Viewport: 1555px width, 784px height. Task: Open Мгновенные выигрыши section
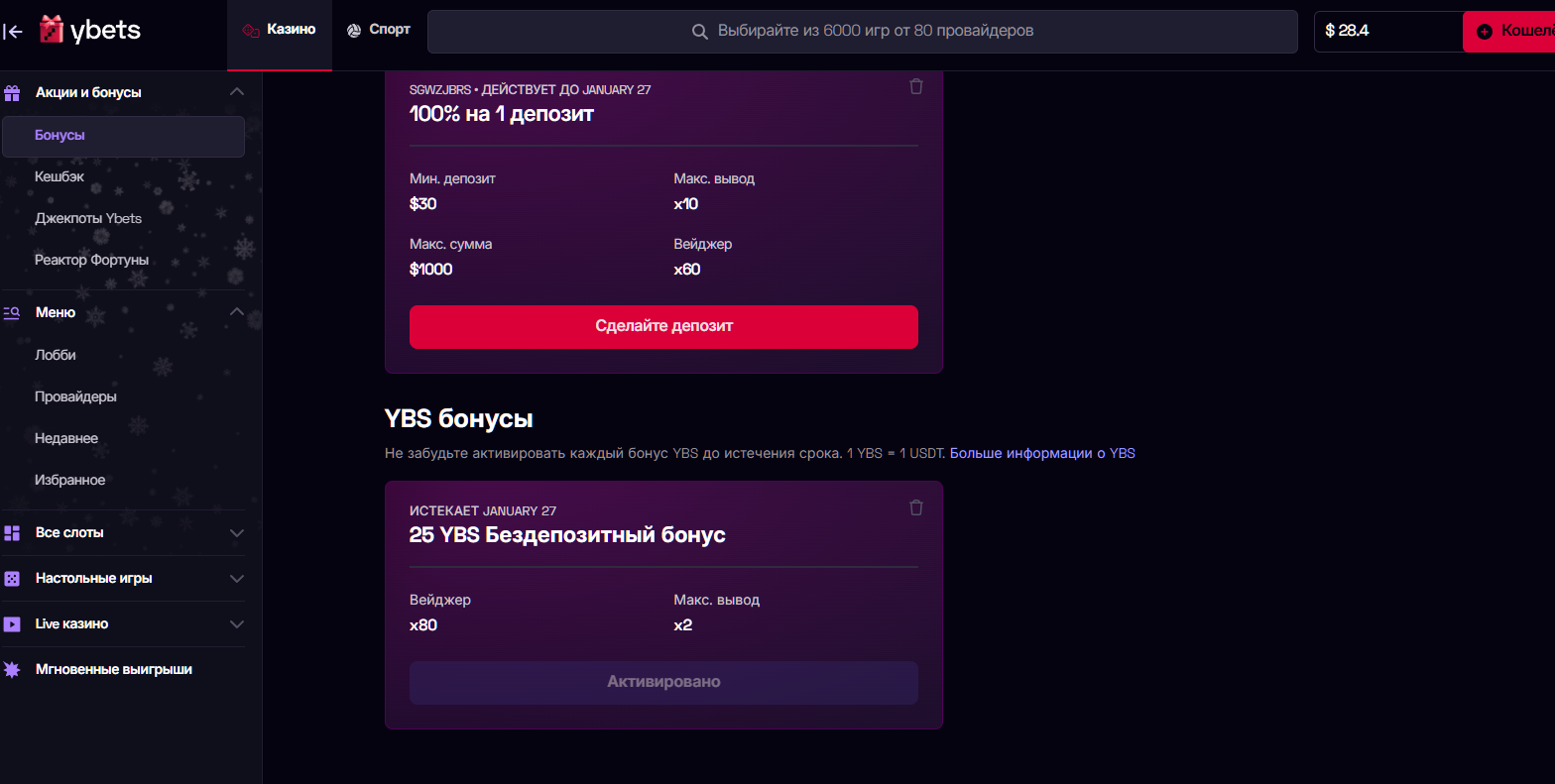(x=113, y=670)
